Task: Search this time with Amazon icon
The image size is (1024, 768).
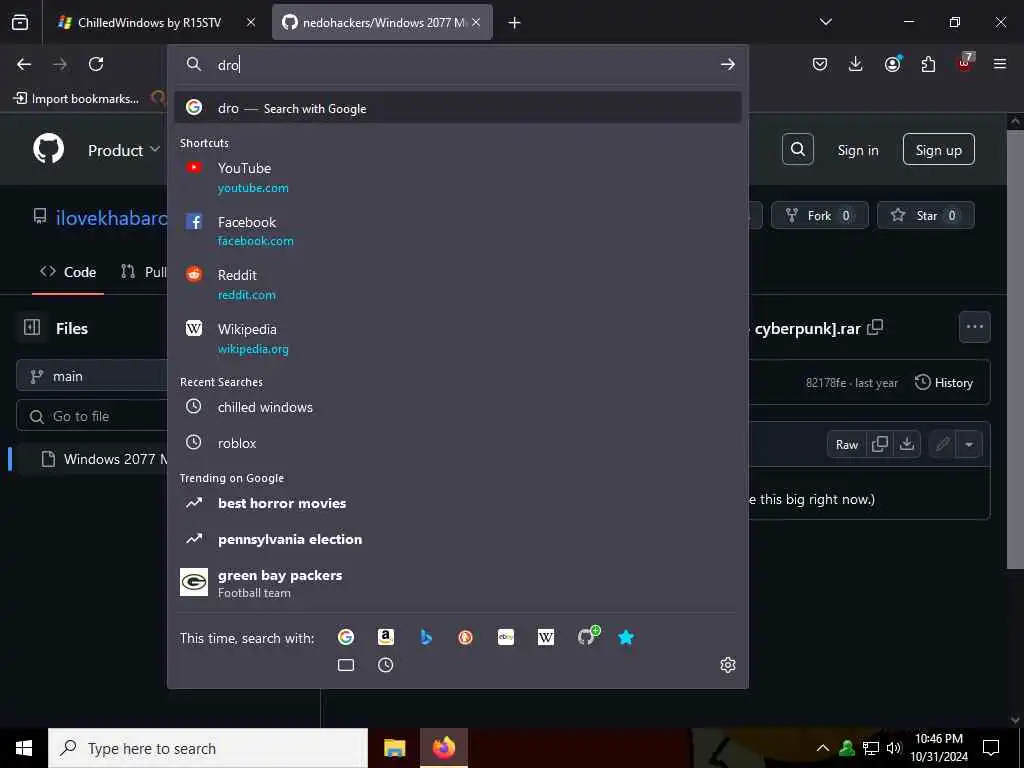Action: 386,637
